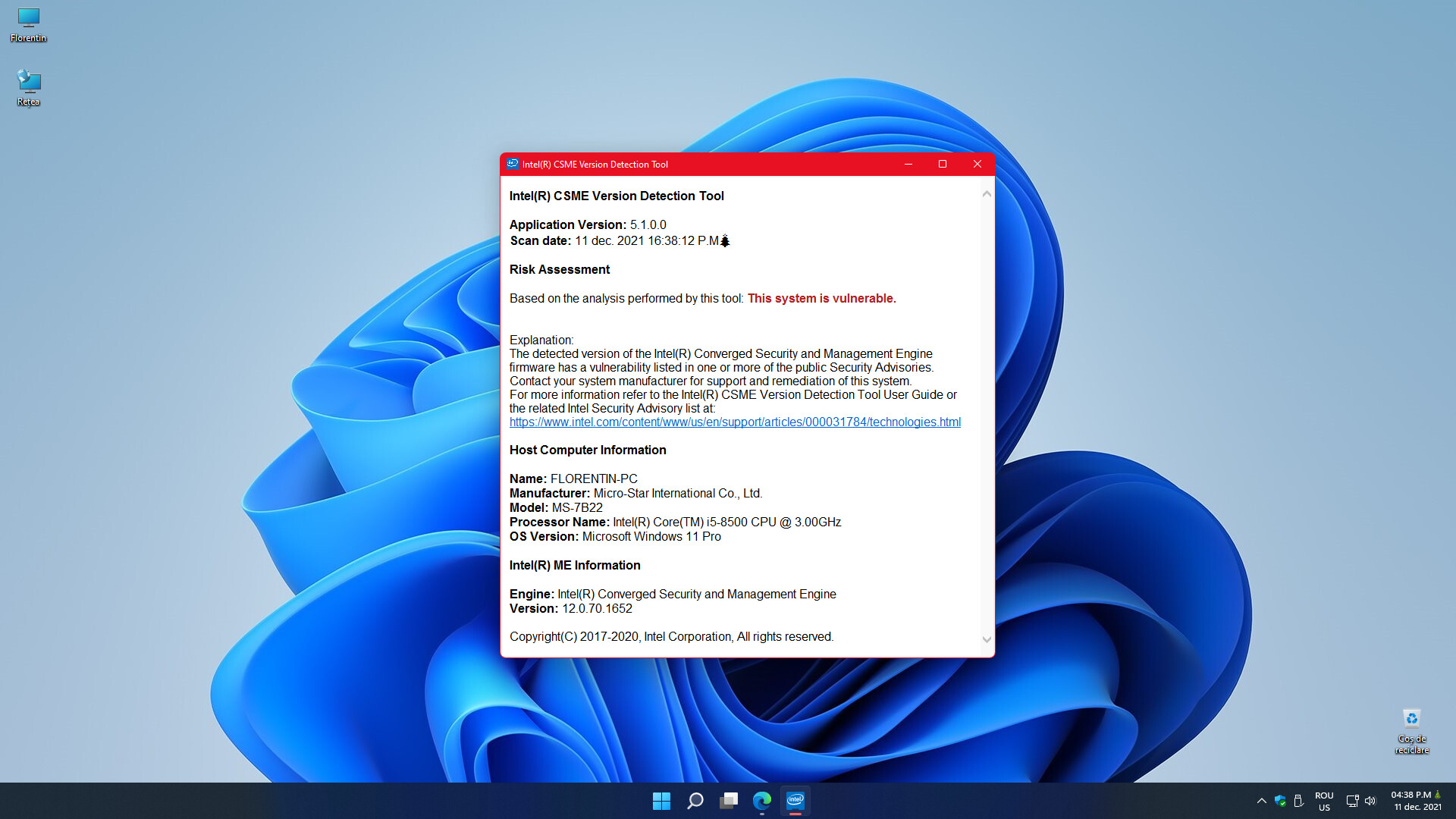The image size is (1456, 819).
Task: Click the model value MS-7B22
Action: coord(577,508)
